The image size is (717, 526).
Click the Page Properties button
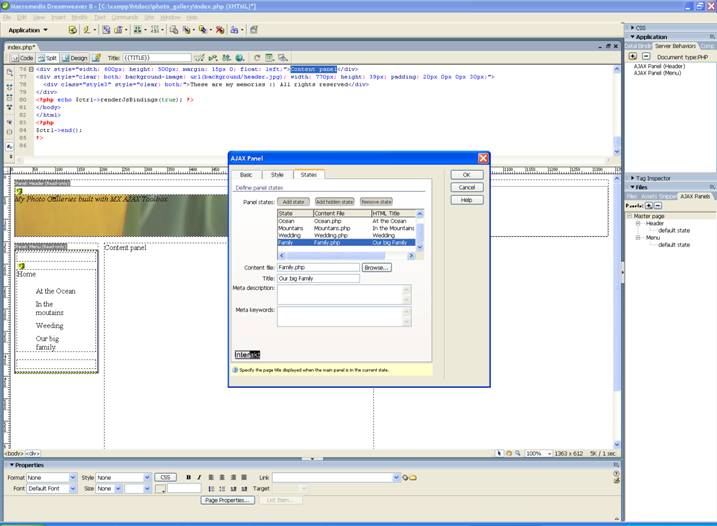(227, 500)
